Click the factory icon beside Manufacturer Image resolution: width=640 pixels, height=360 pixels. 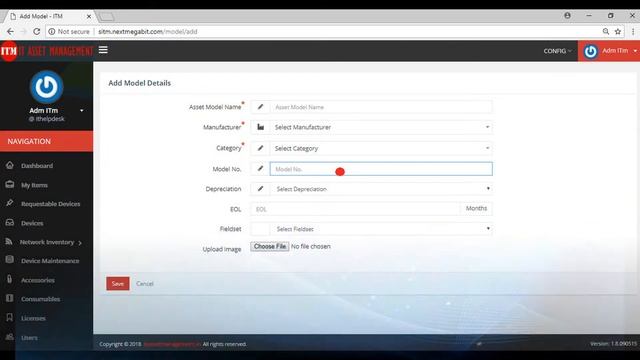click(x=260, y=127)
